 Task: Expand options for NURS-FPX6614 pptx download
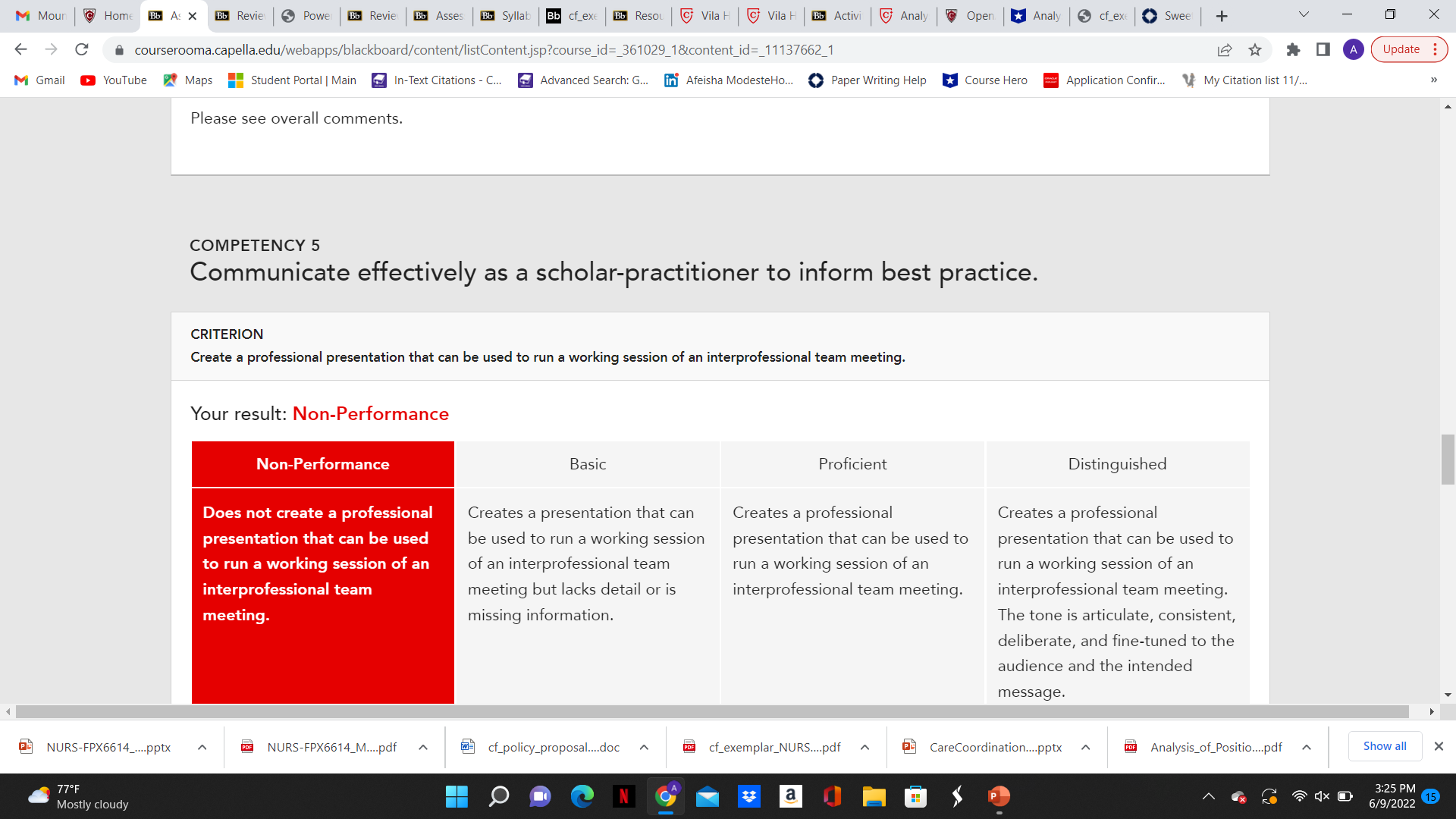tap(202, 748)
